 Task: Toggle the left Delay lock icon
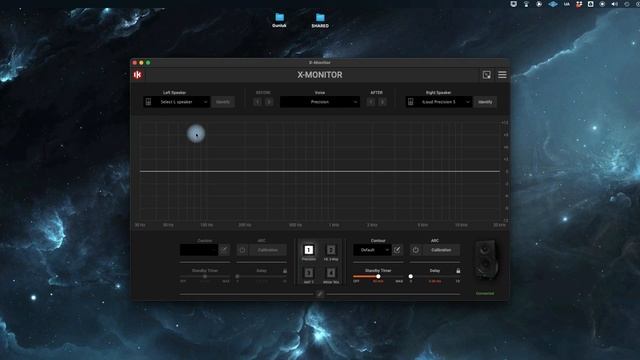tap(285, 271)
